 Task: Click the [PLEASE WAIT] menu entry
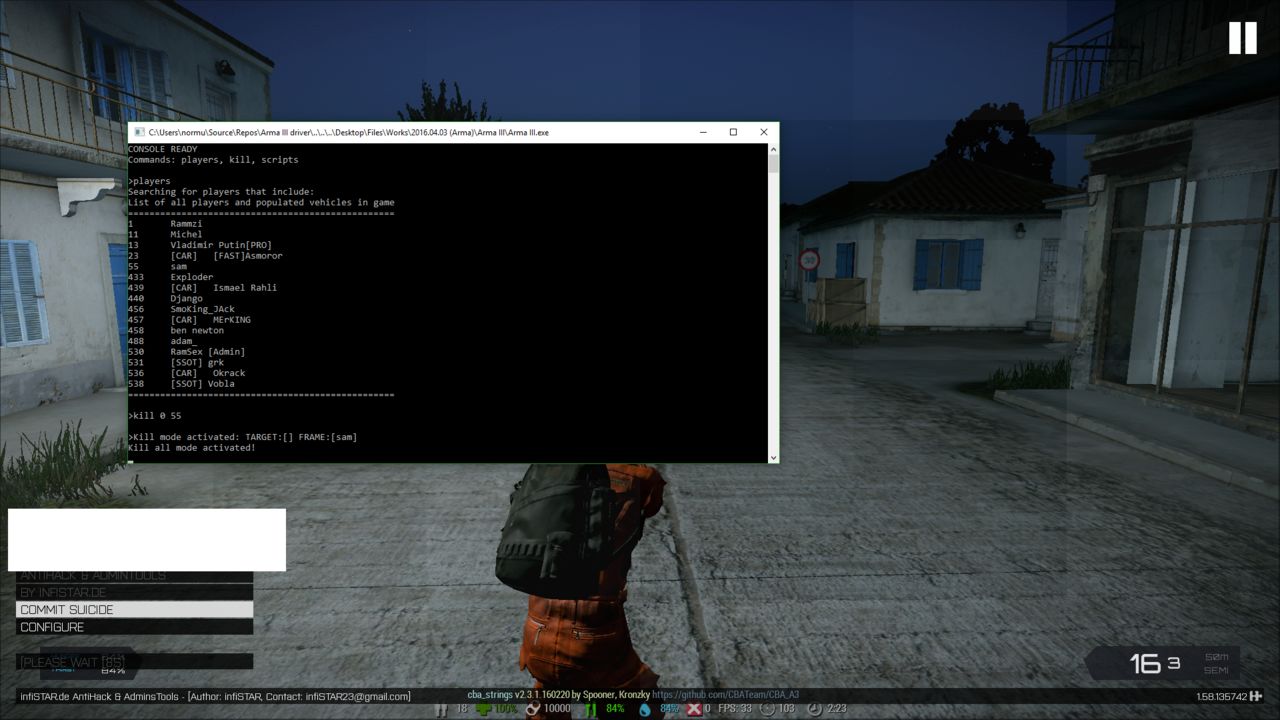point(134,661)
